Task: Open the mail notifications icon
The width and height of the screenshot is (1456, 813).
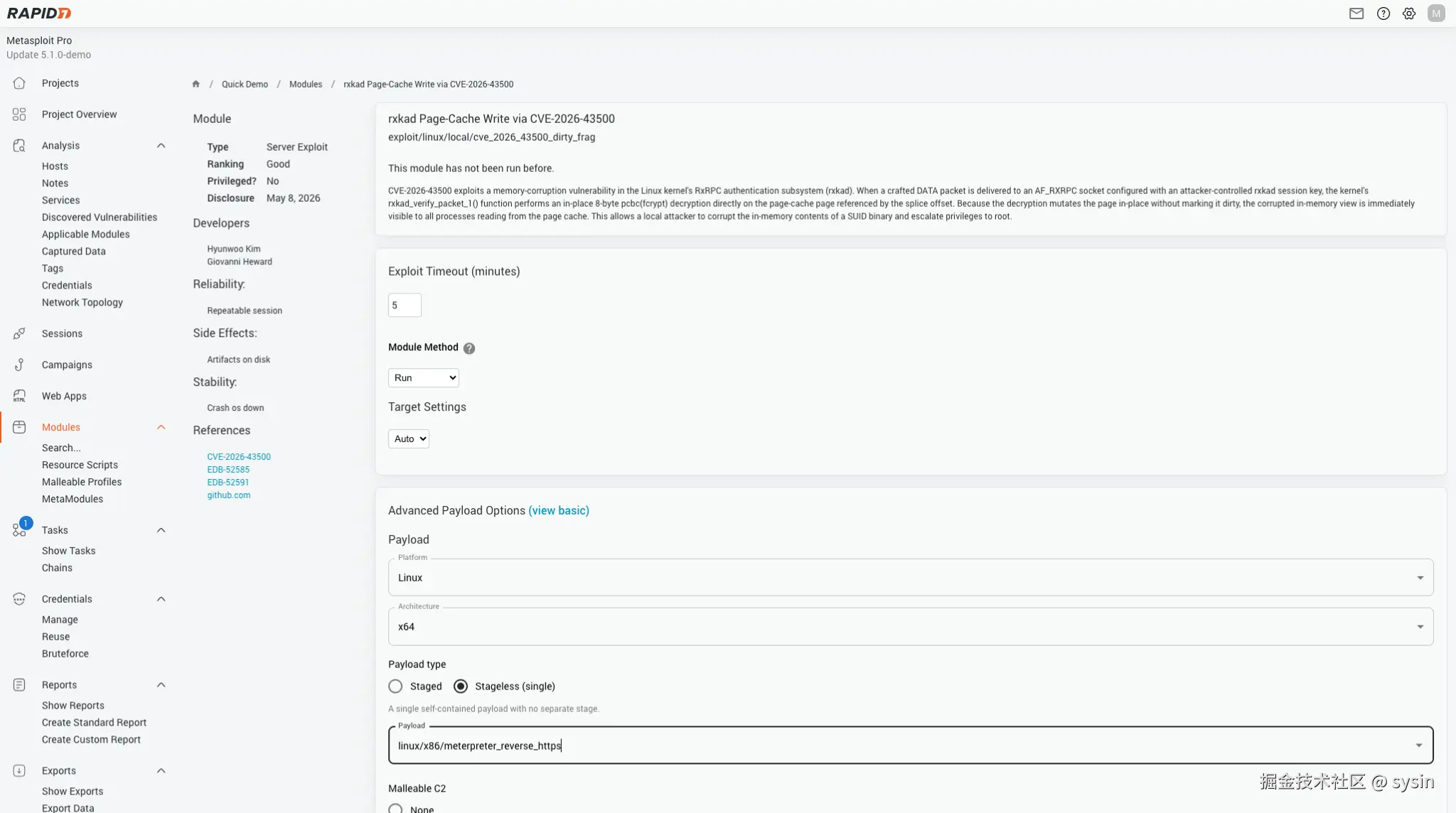Action: pos(1356,14)
